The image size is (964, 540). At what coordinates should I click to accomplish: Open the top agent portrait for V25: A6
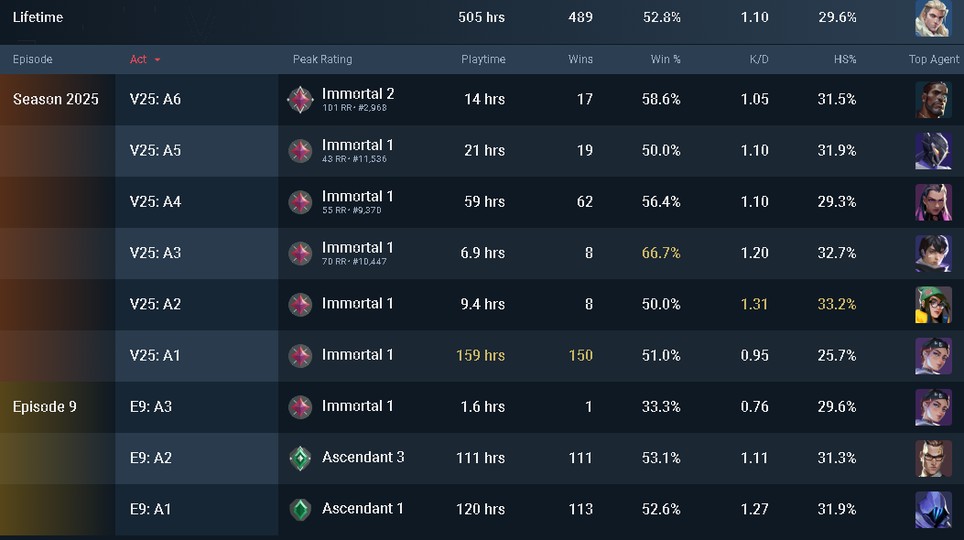tap(933, 99)
